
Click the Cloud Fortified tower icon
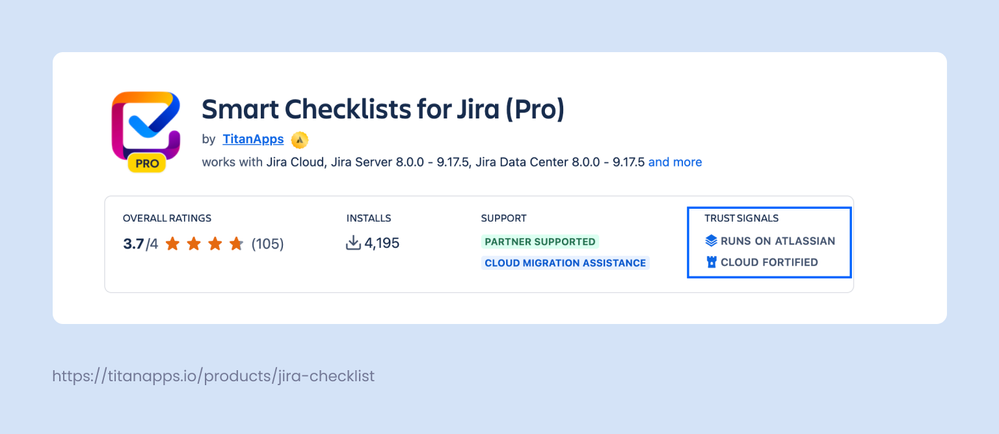tap(711, 262)
